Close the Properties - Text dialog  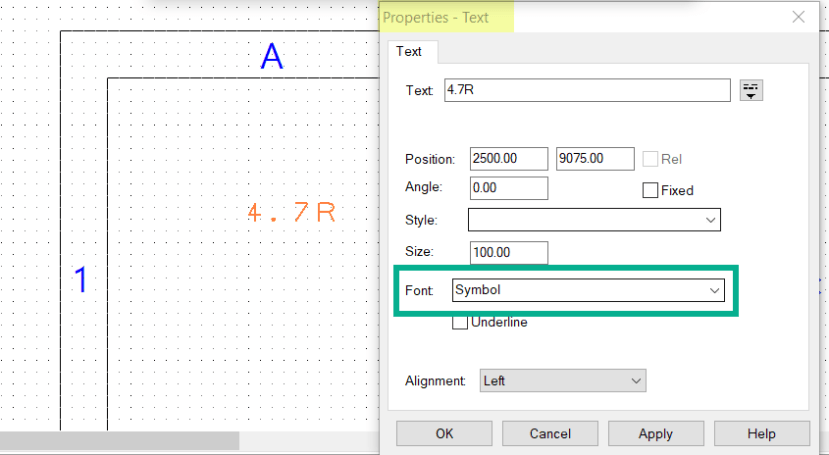tap(798, 17)
